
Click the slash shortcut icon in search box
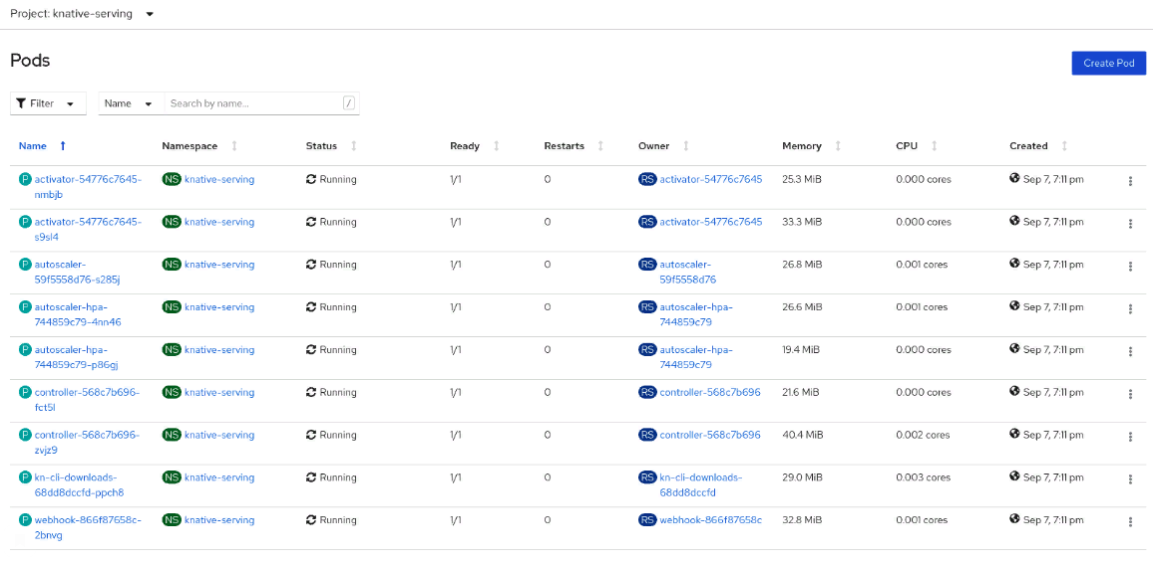click(348, 103)
